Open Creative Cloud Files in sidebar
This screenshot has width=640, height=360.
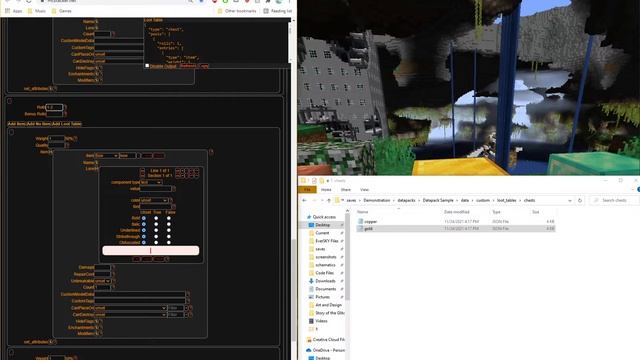[x=326, y=340]
